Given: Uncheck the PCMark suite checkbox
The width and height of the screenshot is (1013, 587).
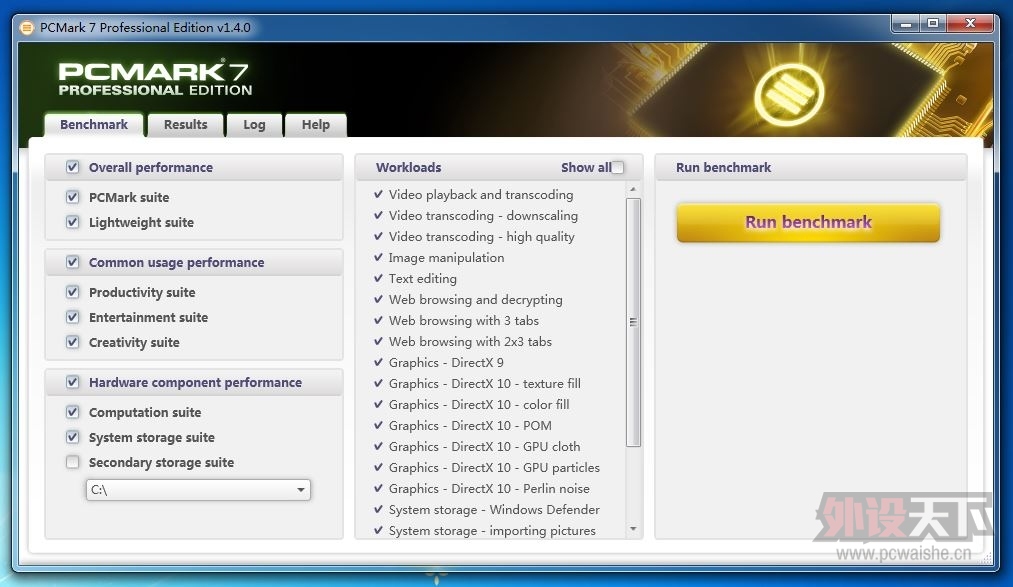Looking at the screenshot, I should tap(72, 197).
